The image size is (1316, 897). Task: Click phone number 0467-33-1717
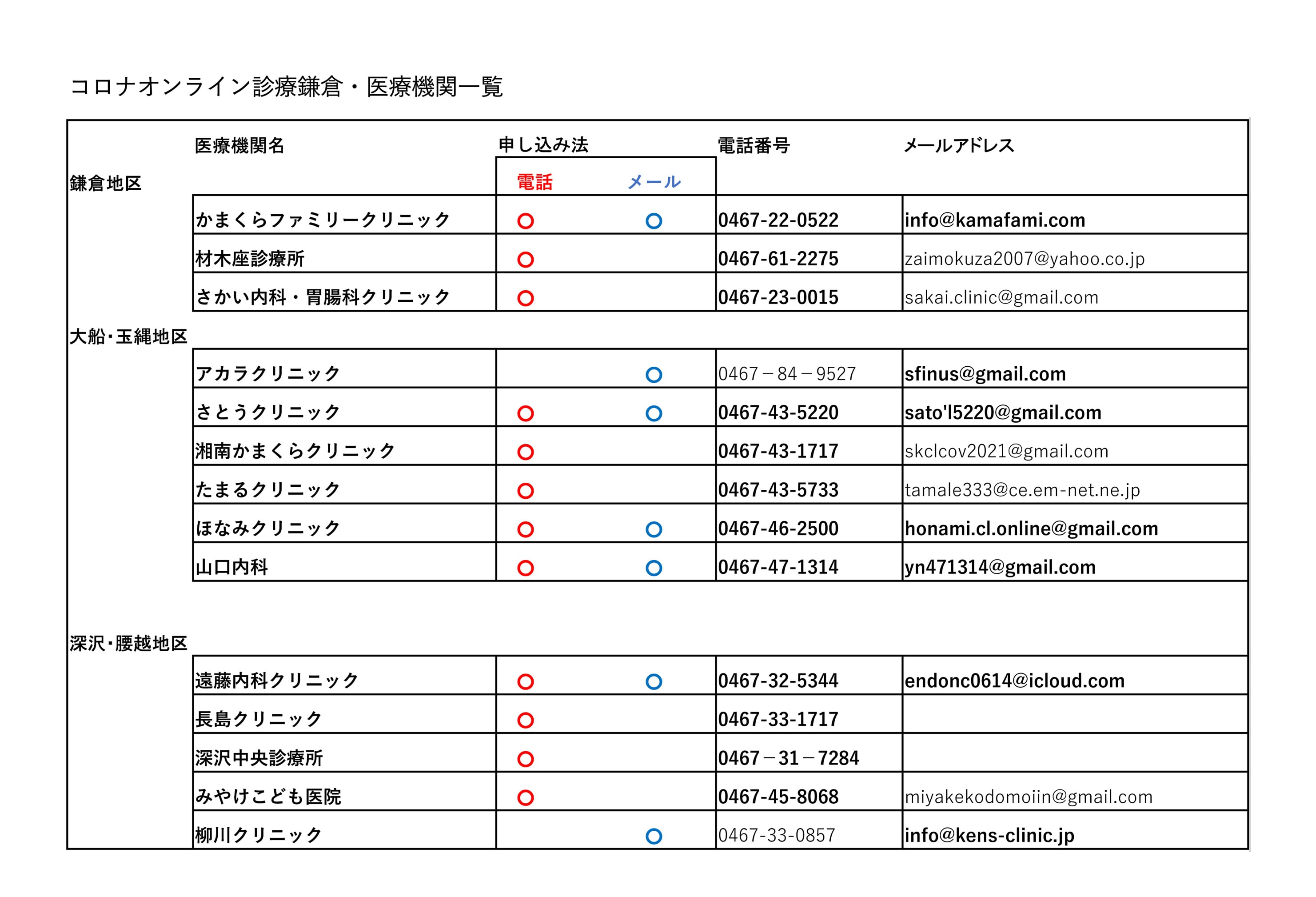(778, 720)
